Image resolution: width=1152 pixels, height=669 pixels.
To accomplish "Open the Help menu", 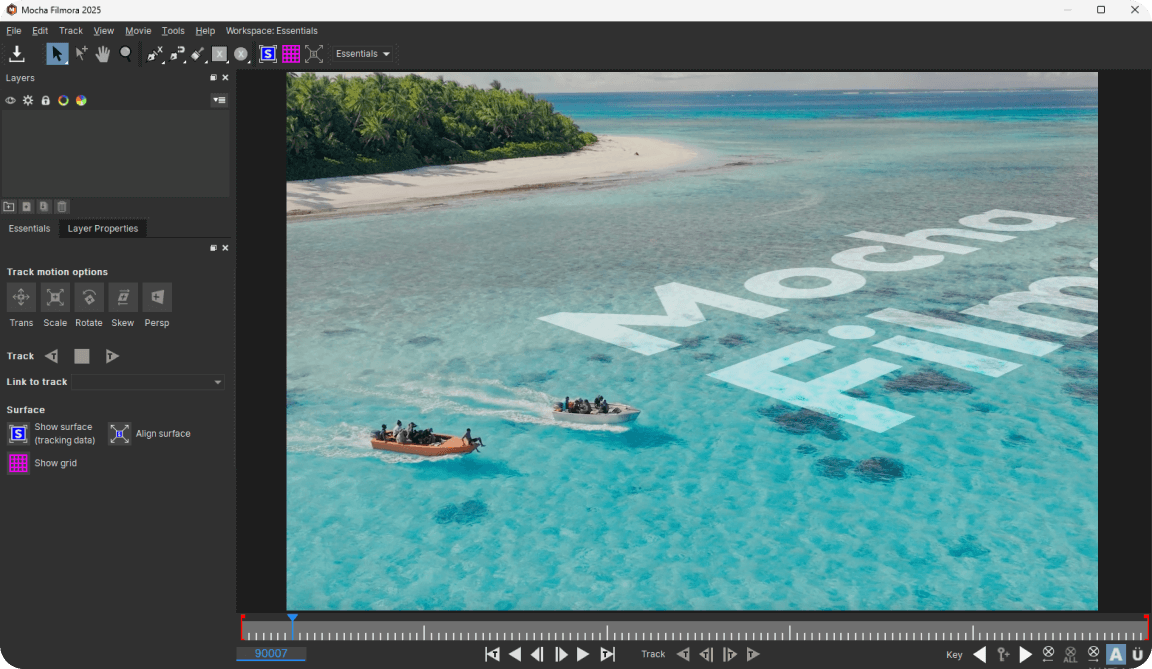I will pos(205,31).
